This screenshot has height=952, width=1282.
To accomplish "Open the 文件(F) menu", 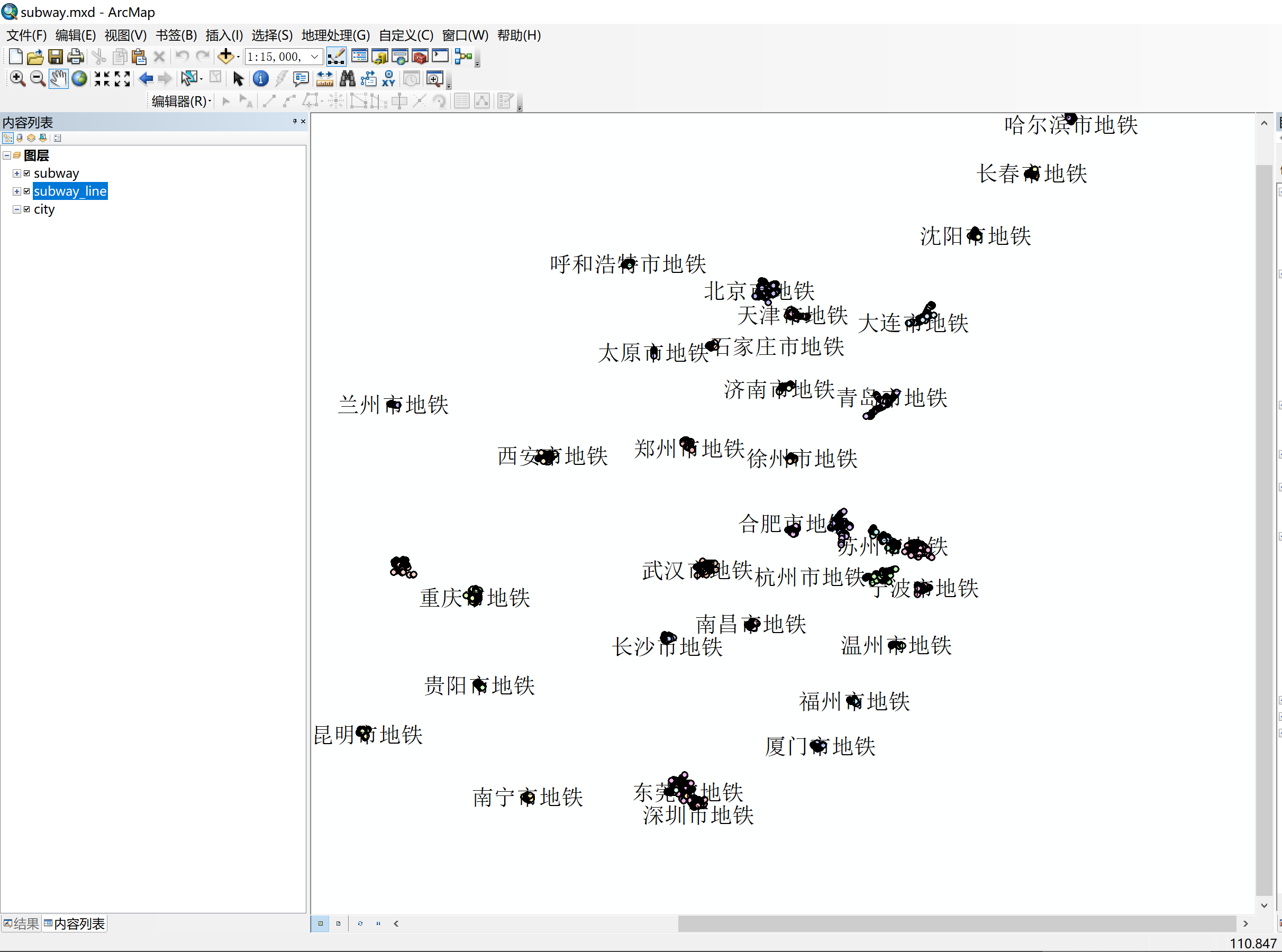I will (x=26, y=35).
